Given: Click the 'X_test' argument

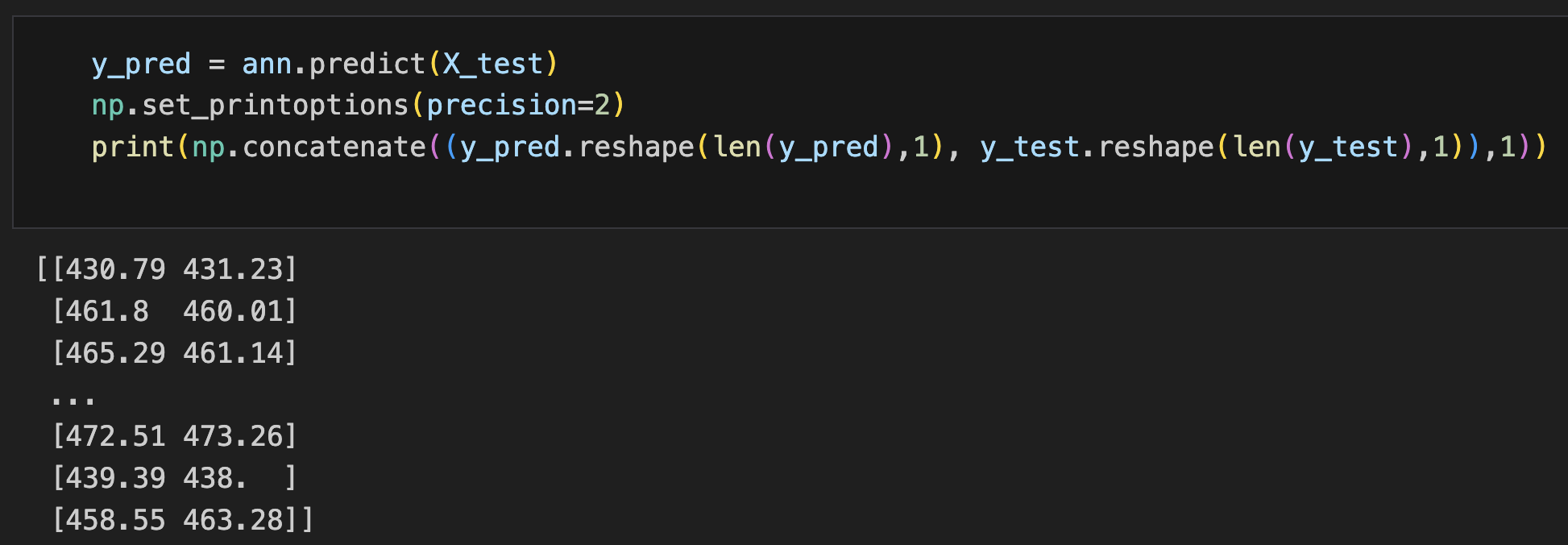Looking at the screenshot, I should pyautogui.click(x=493, y=64).
